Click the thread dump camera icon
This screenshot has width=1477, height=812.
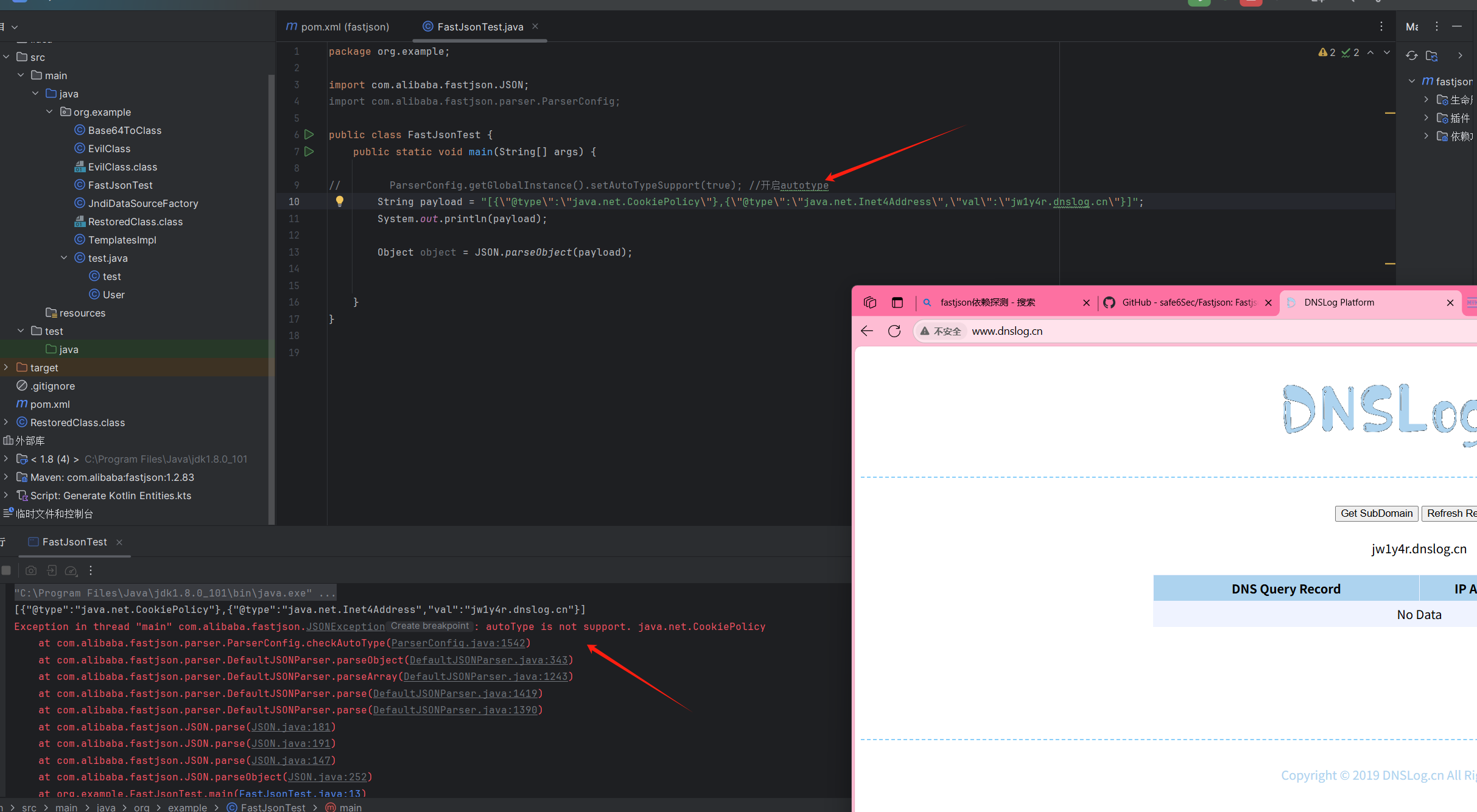point(31,570)
